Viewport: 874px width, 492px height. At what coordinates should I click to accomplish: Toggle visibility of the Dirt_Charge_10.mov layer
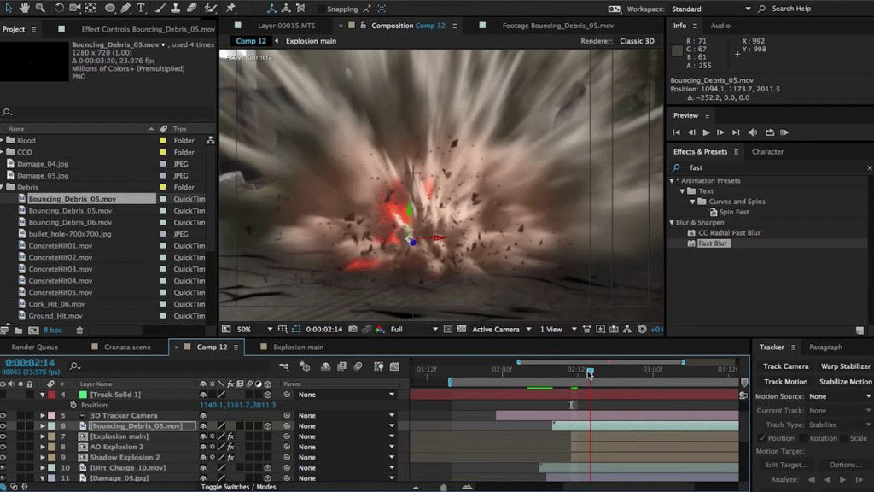coord(5,467)
